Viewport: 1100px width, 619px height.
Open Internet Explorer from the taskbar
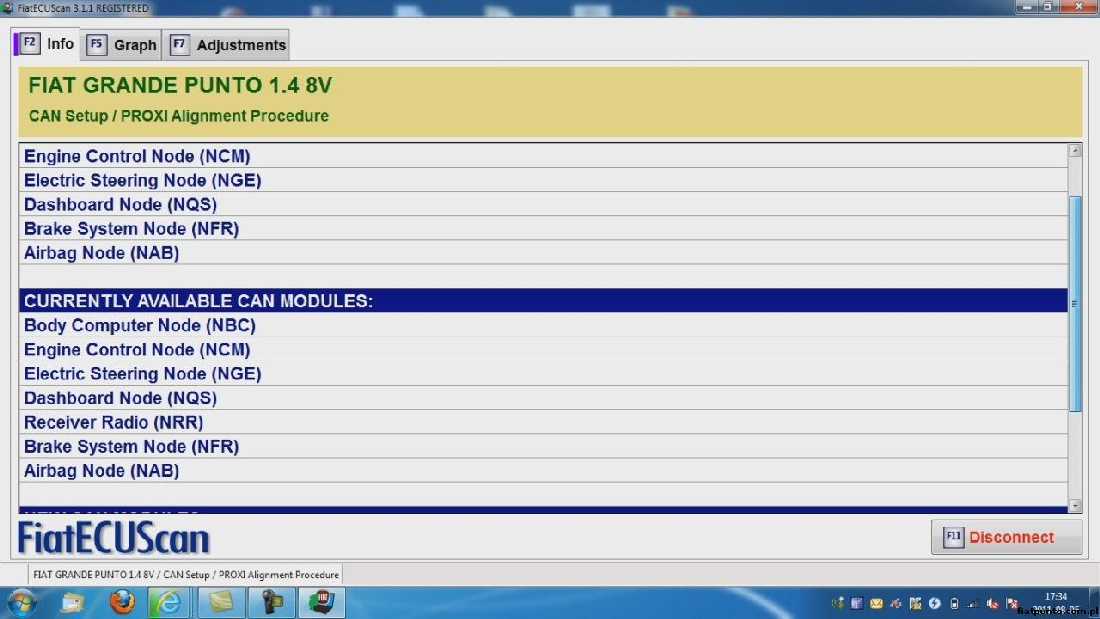tap(168, 603)
